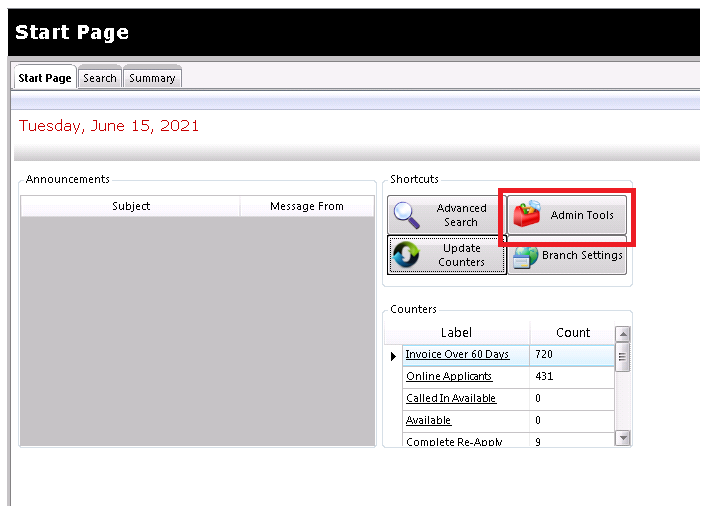Click the Advanced Search magnifying glass icon
Image resolution: width=713 pixels, height=511 pixels.
tap(407, 215)
